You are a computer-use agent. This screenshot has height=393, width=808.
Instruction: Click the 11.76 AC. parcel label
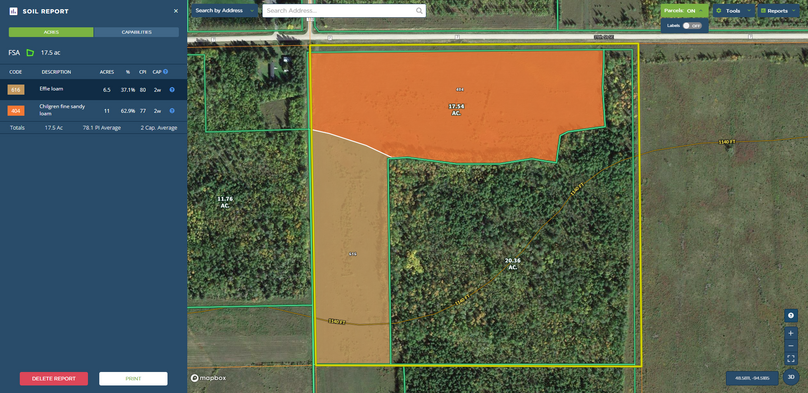(x=225, y=202)
